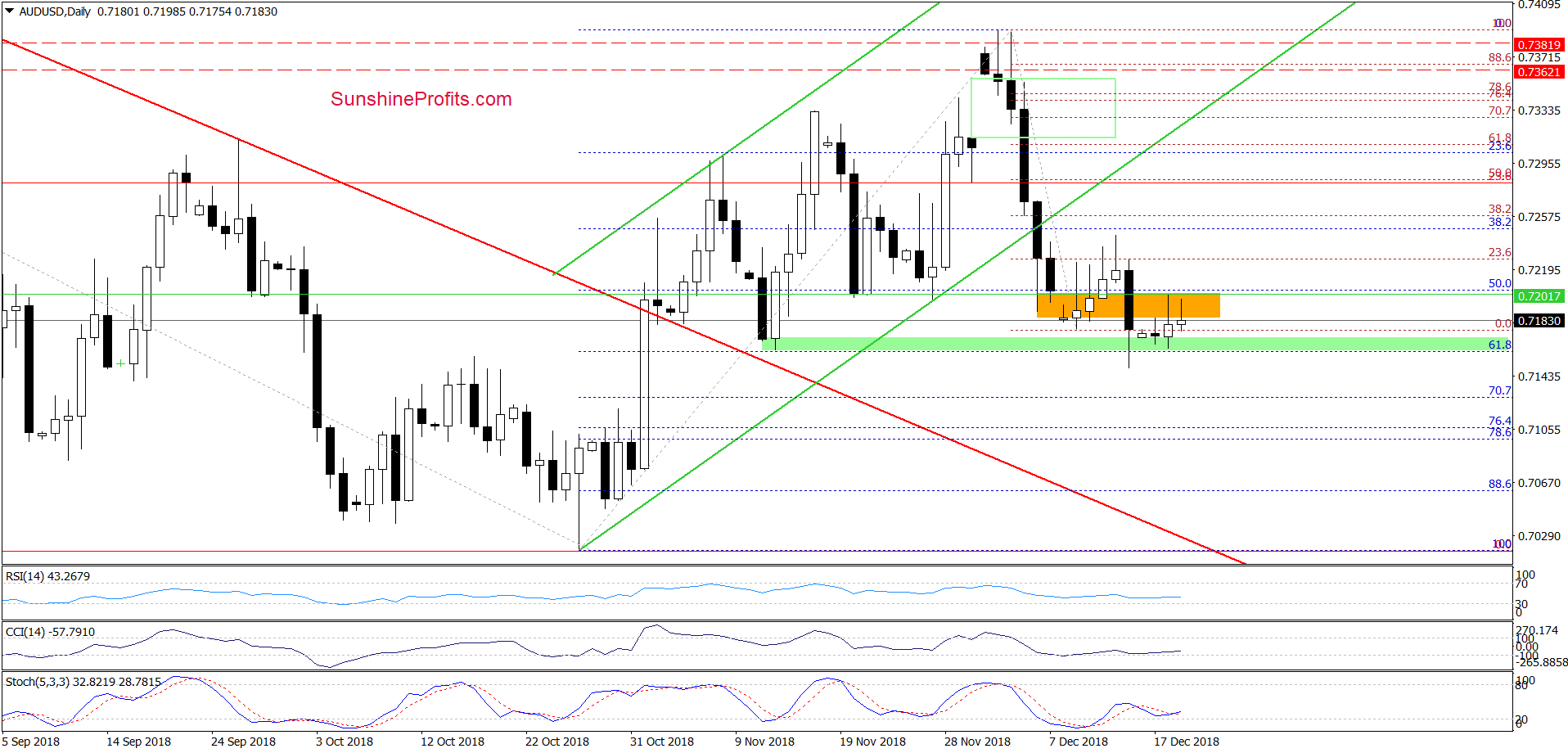The width and height of the screenshot is (1568, 753).
Task: Click the 31 Oct 2018 date label
Action: coord(662,742)
